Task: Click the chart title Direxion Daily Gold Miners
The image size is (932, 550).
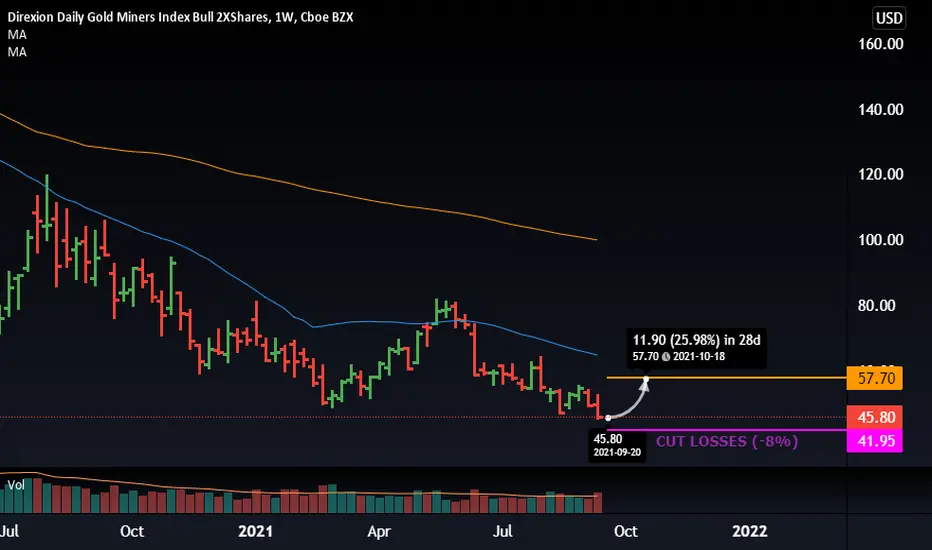Action: point(180,17)
